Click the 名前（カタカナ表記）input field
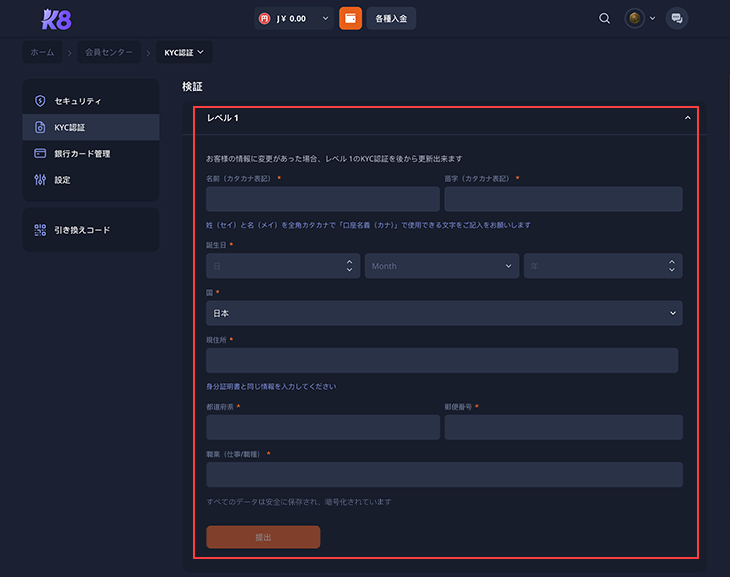 [323, 199]
